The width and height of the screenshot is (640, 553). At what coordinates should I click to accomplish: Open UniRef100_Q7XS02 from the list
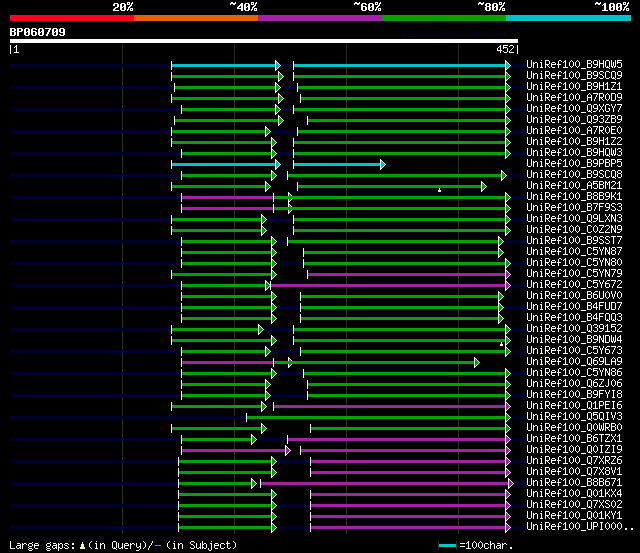(x=574, y=505)
